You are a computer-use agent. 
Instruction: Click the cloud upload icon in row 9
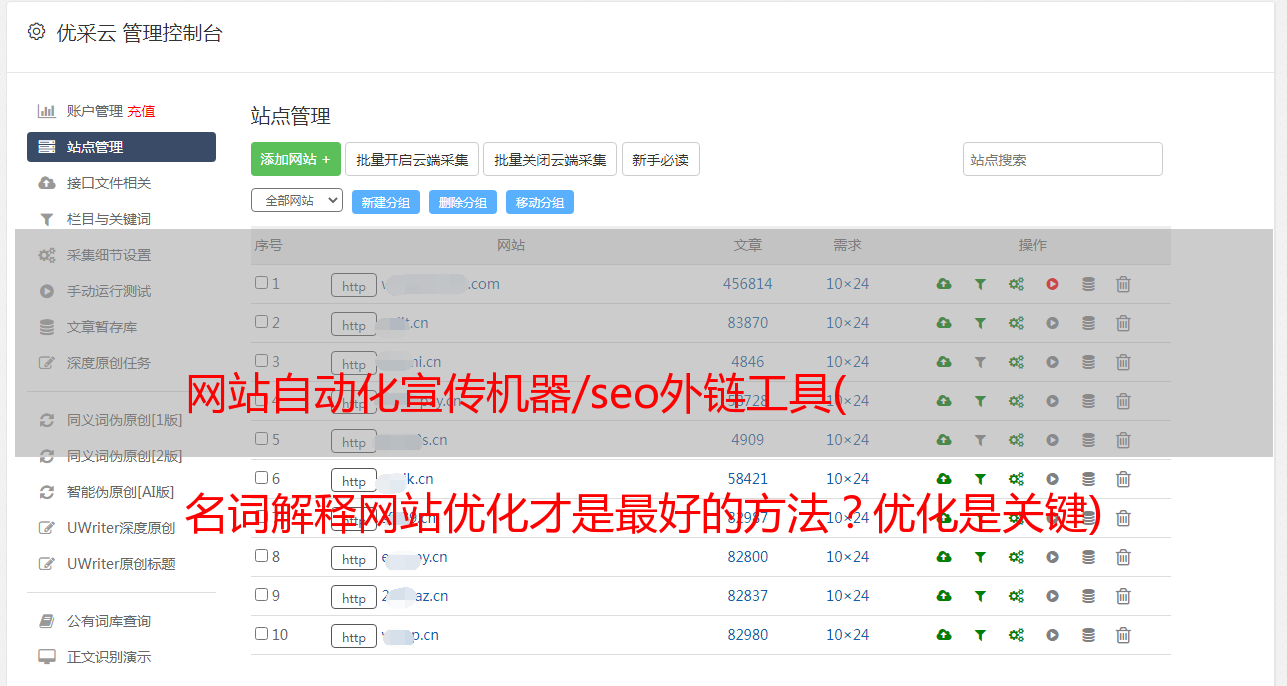tap(944, 596)
